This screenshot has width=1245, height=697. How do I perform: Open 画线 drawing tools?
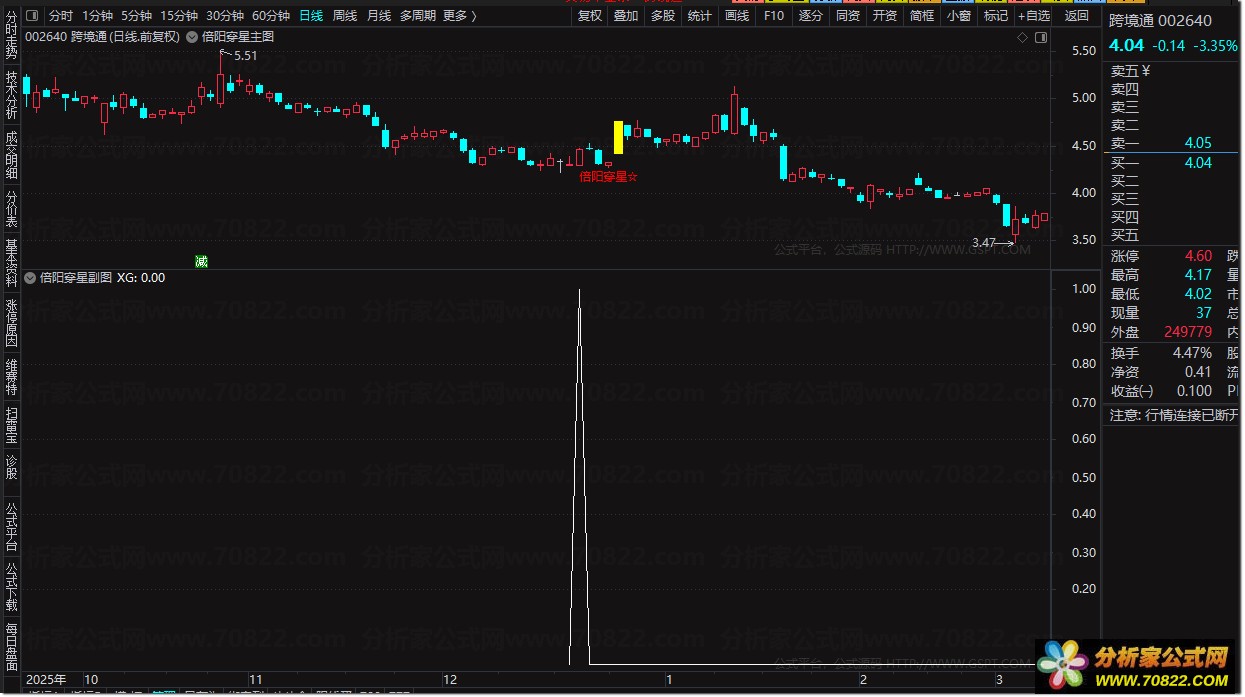pyautogui.click(x=737, y=16)
